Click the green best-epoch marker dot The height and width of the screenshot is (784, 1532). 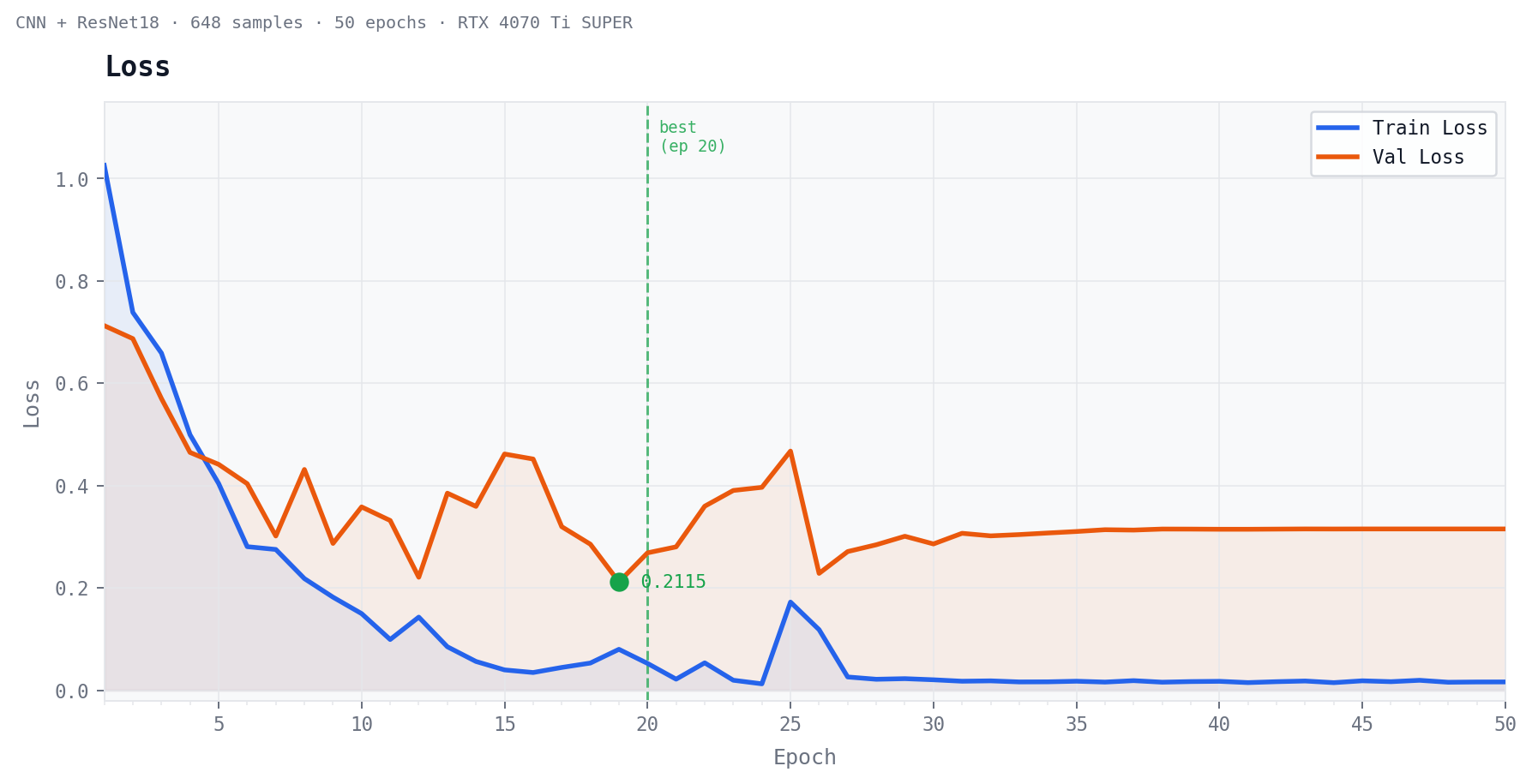pos(619,583)
